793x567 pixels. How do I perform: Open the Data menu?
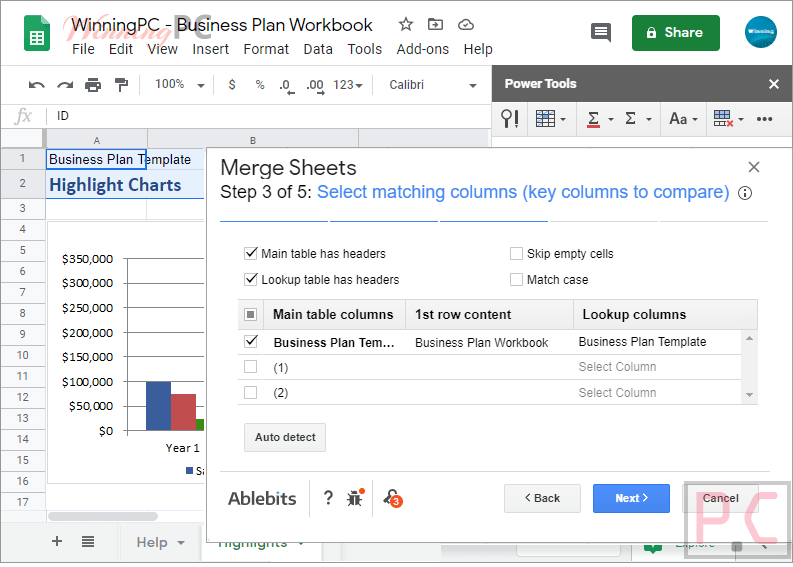coord(318,50)
